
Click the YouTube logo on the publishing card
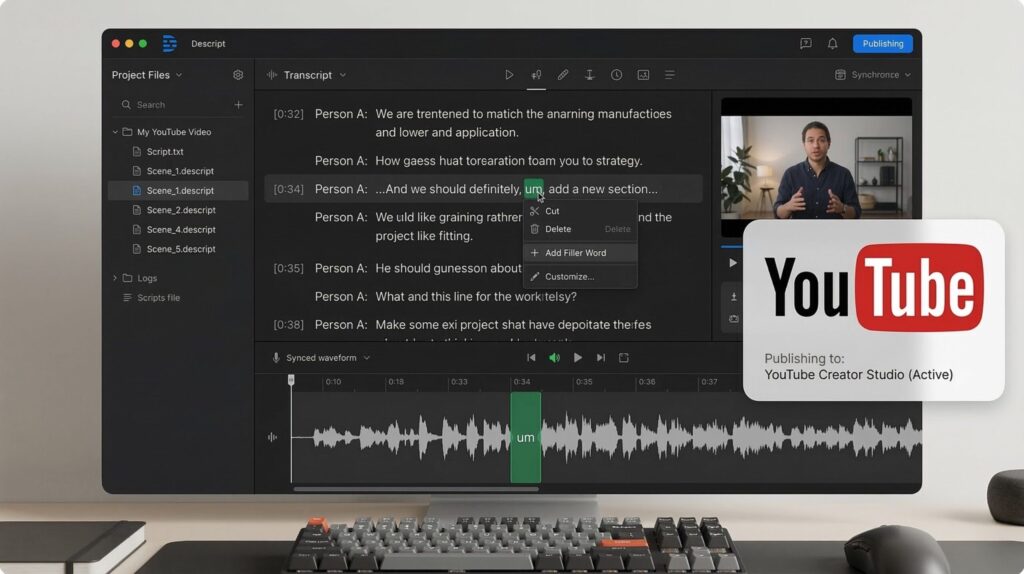pos(874,287)
